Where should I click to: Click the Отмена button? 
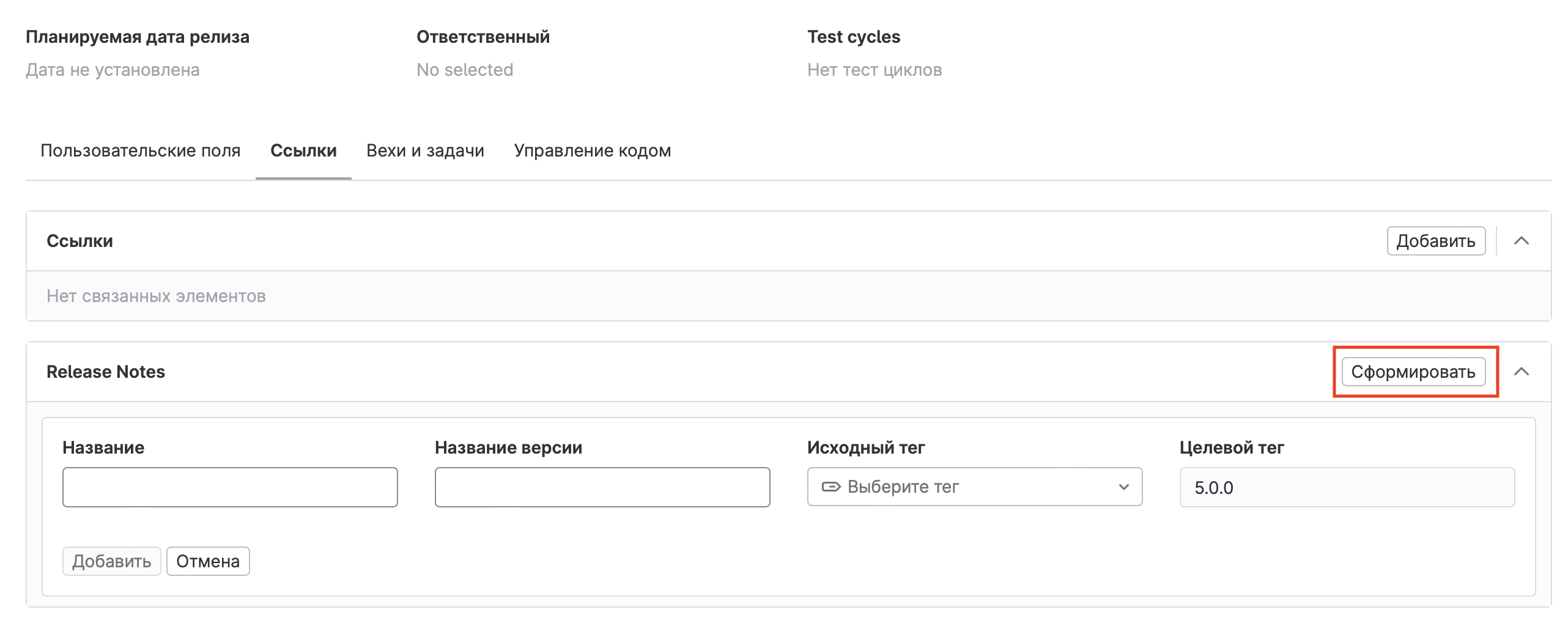click(207, 561)
